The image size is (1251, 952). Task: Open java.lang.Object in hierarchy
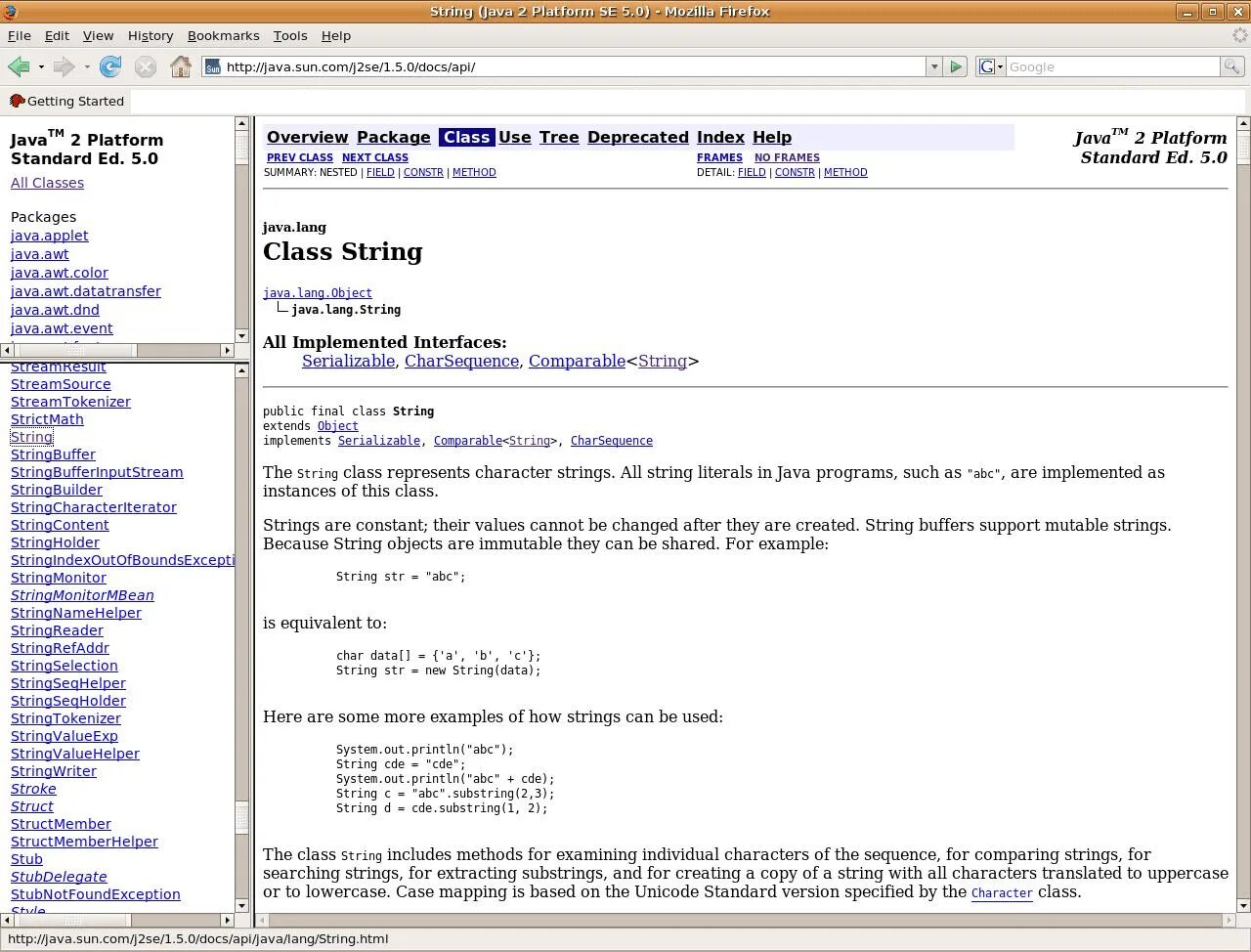(318, 292)
